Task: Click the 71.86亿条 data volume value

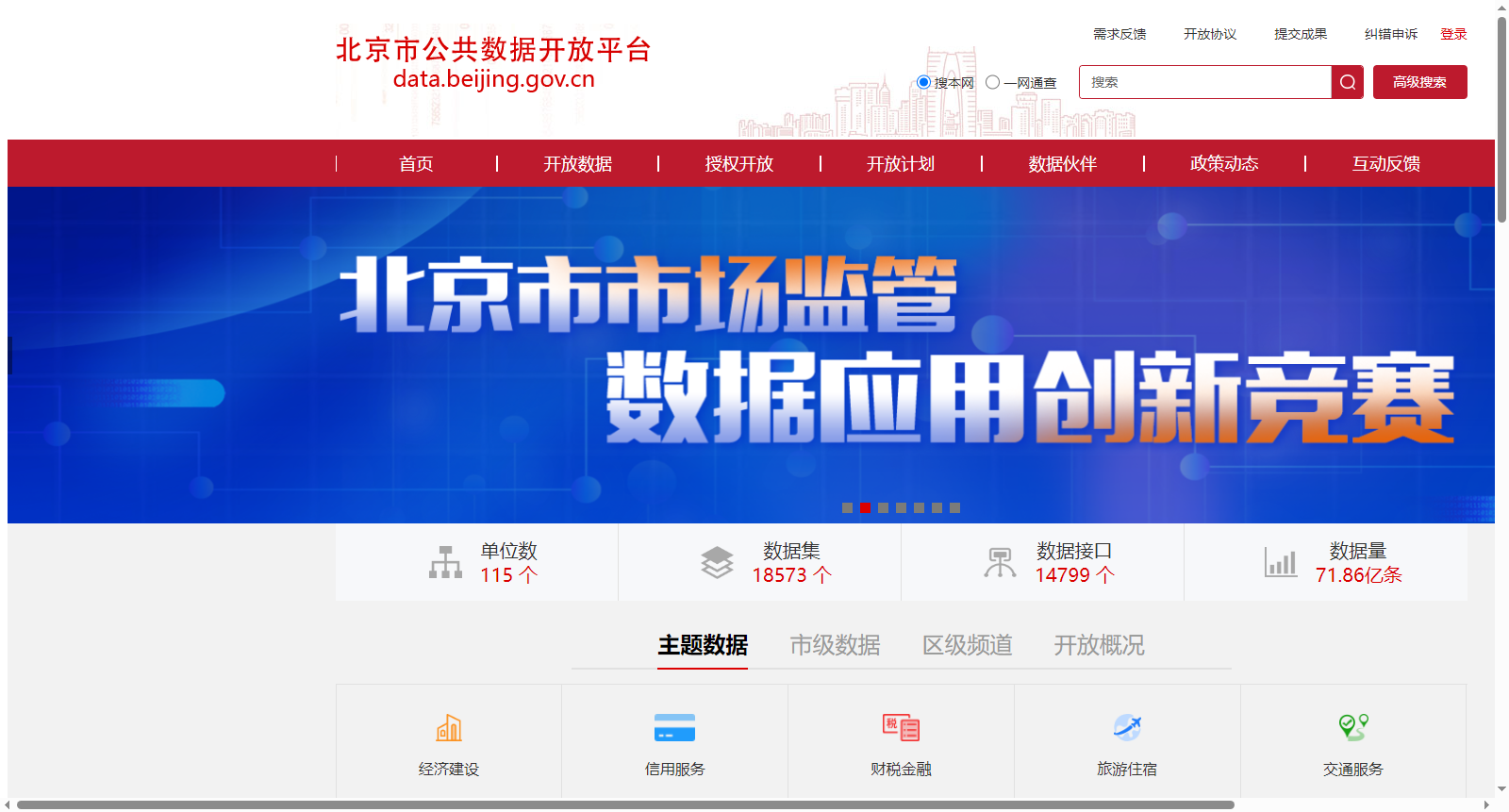Action: (x=1358, y=575)
